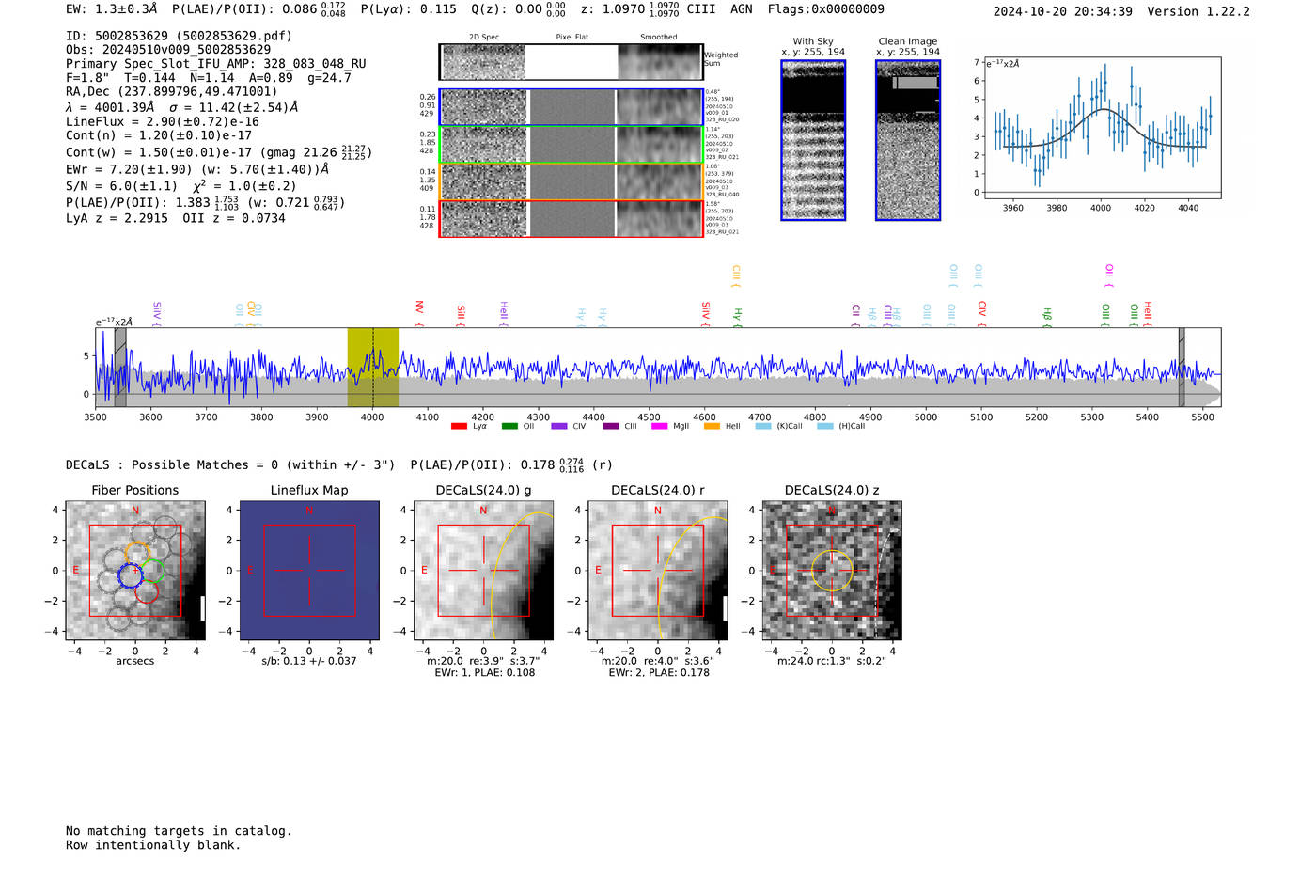The image size is (1316, 896).
Task: Click the 'No matching targets in catalog.' message
Action: point(179,831)
